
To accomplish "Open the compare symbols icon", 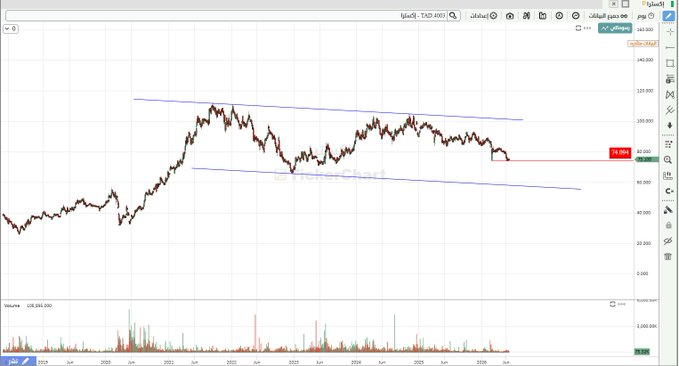I will pyautogui.click(x=526, y=16).
